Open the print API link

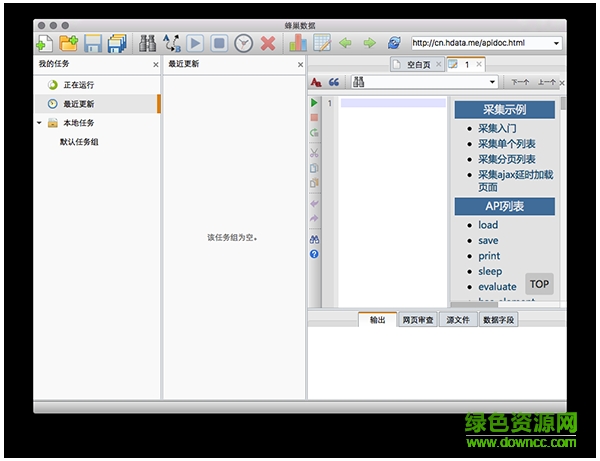pos(489,256)
